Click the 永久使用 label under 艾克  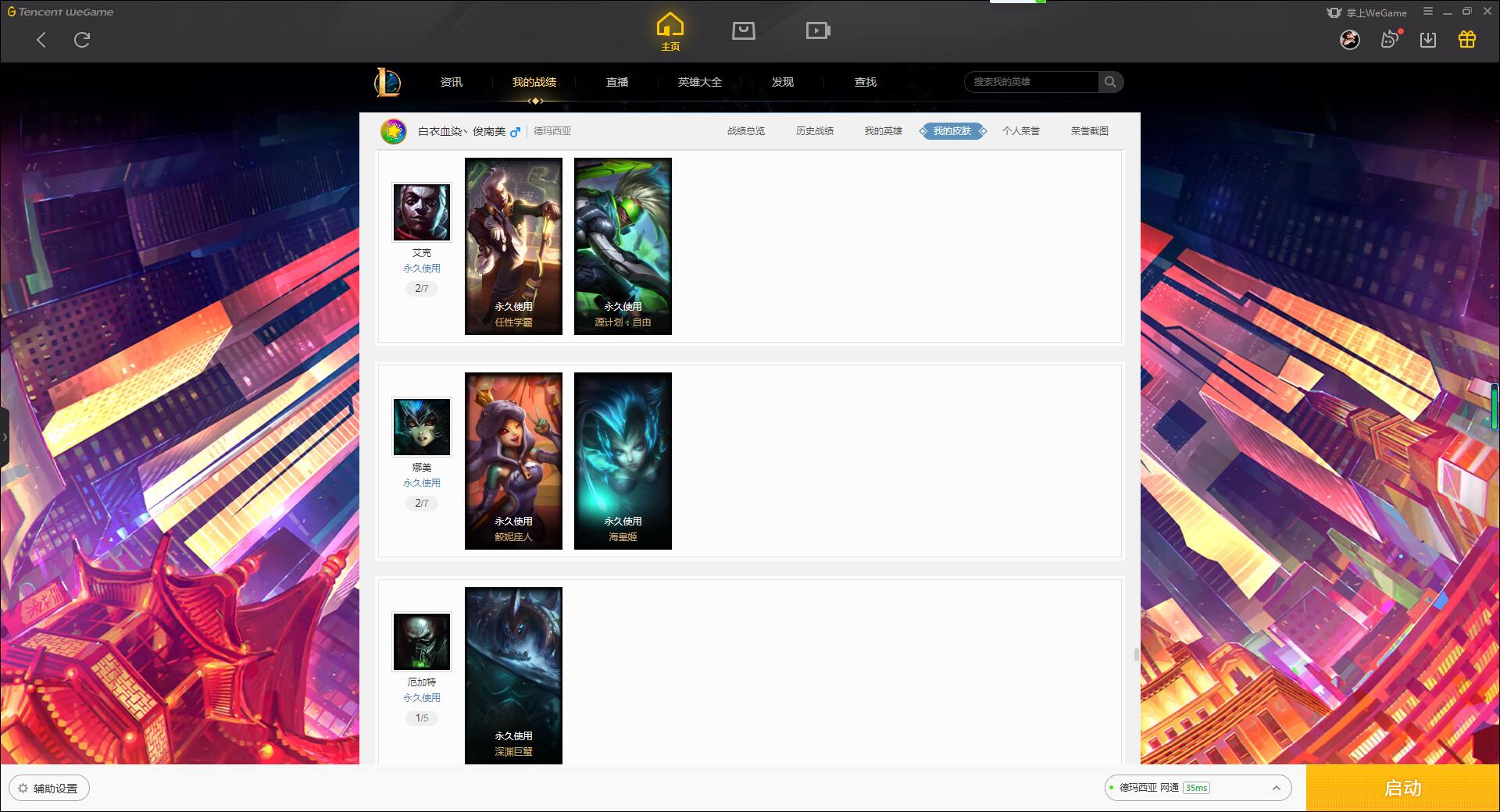click(422, 269)
